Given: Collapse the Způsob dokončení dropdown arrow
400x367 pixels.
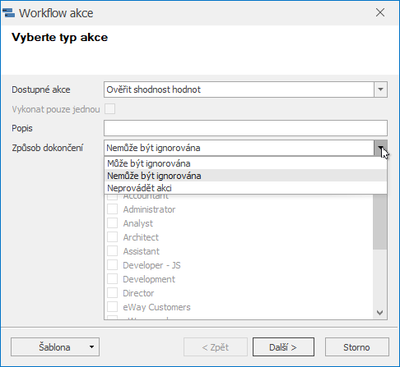Looking at the screenshot, I should [381, 148].
